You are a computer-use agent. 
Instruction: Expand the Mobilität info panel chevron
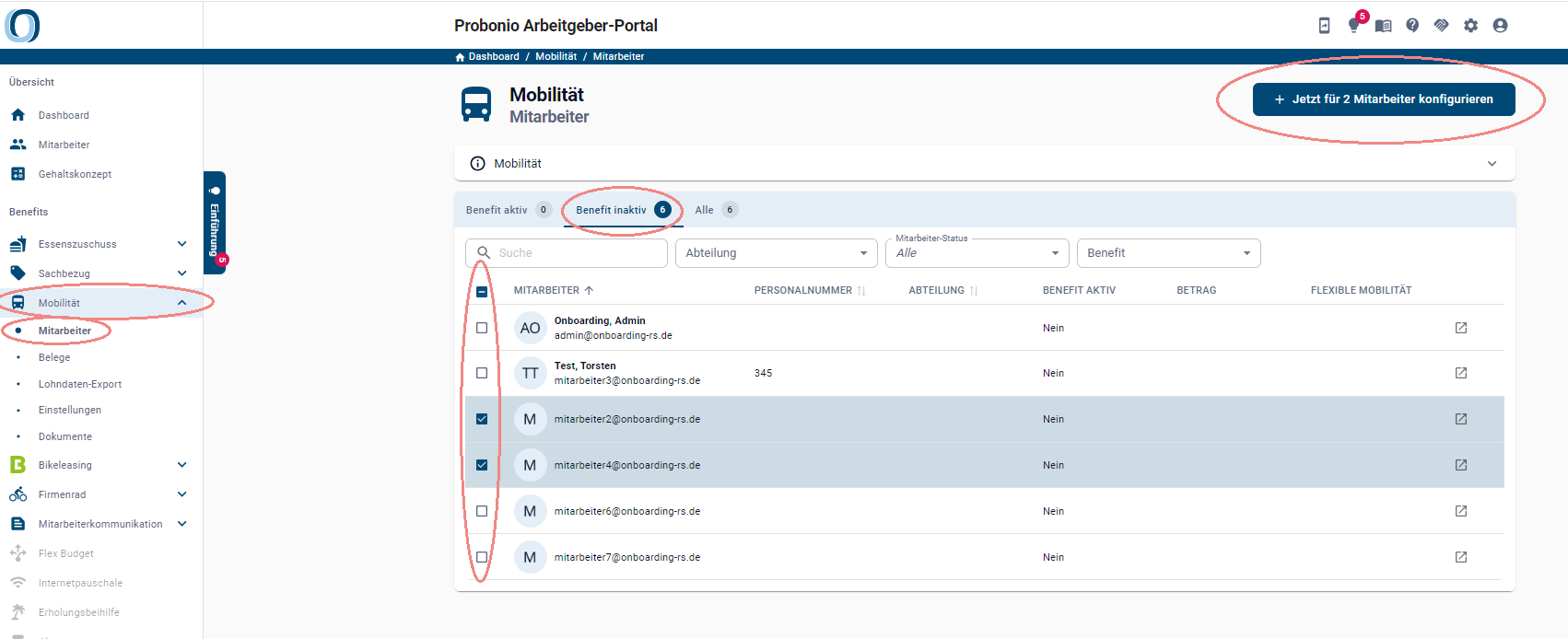tap(1492, 164)
